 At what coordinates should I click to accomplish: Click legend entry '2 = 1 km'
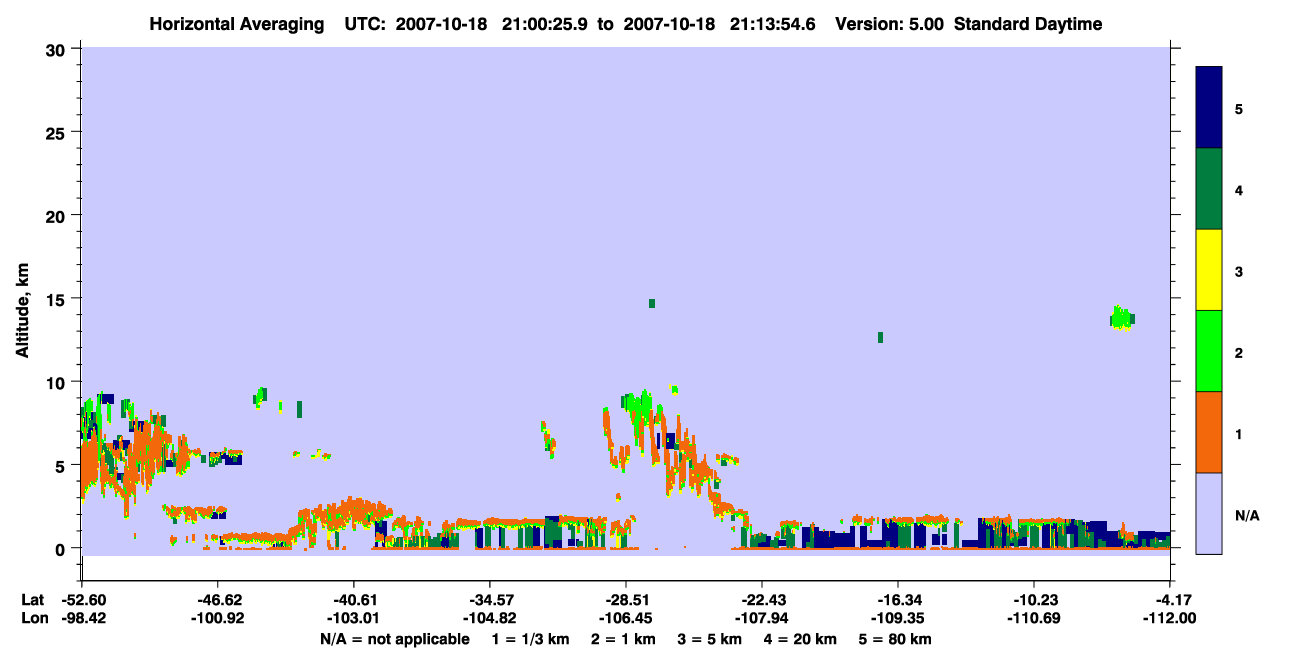624,639
